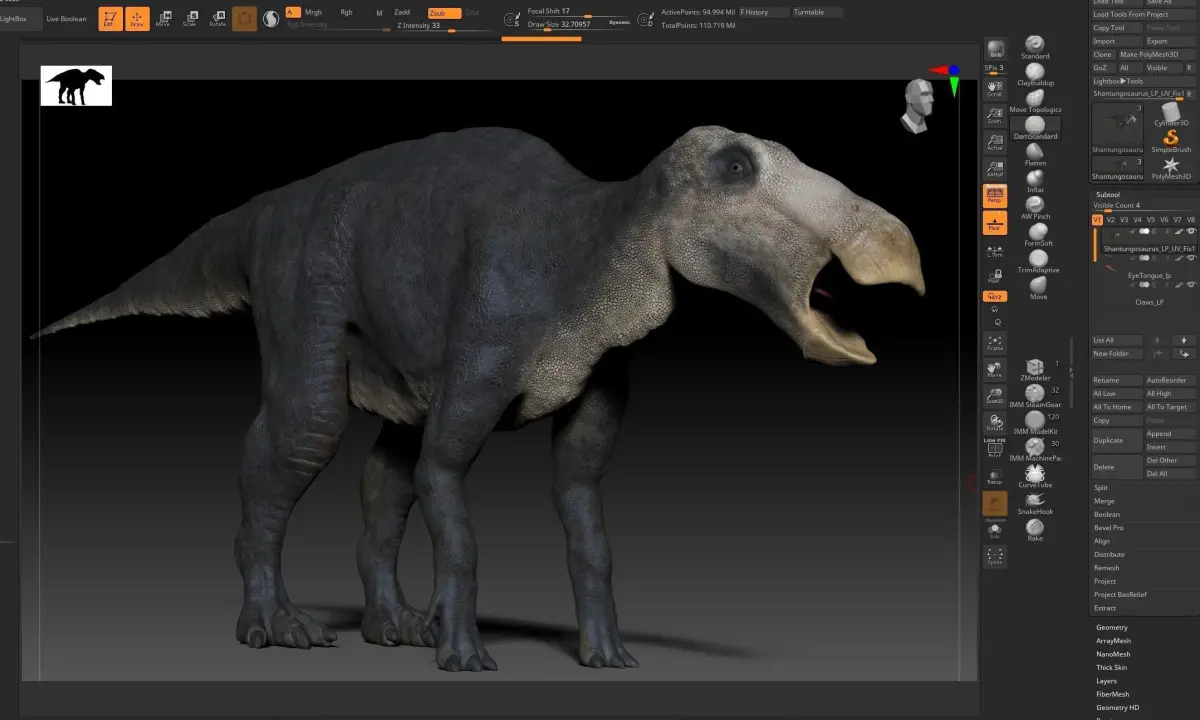Choose the PolyMesh3D star tool
Image resolution: width=1200 pixels, height=720 pixels.
pos(1171,168)
